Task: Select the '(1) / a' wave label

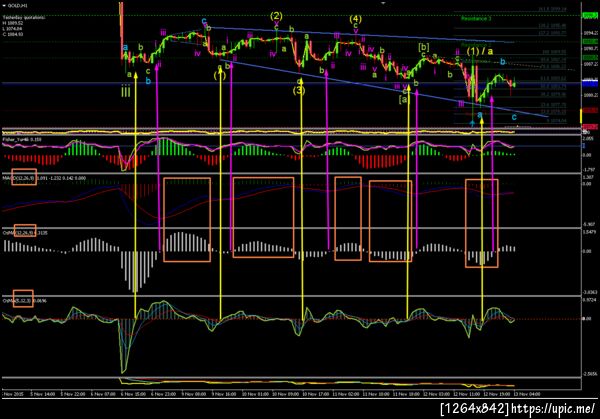Action: click(480, 51)
